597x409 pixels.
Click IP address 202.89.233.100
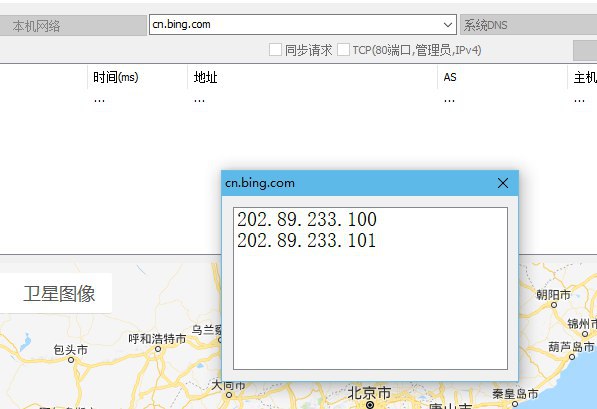(x=307, y=219)
